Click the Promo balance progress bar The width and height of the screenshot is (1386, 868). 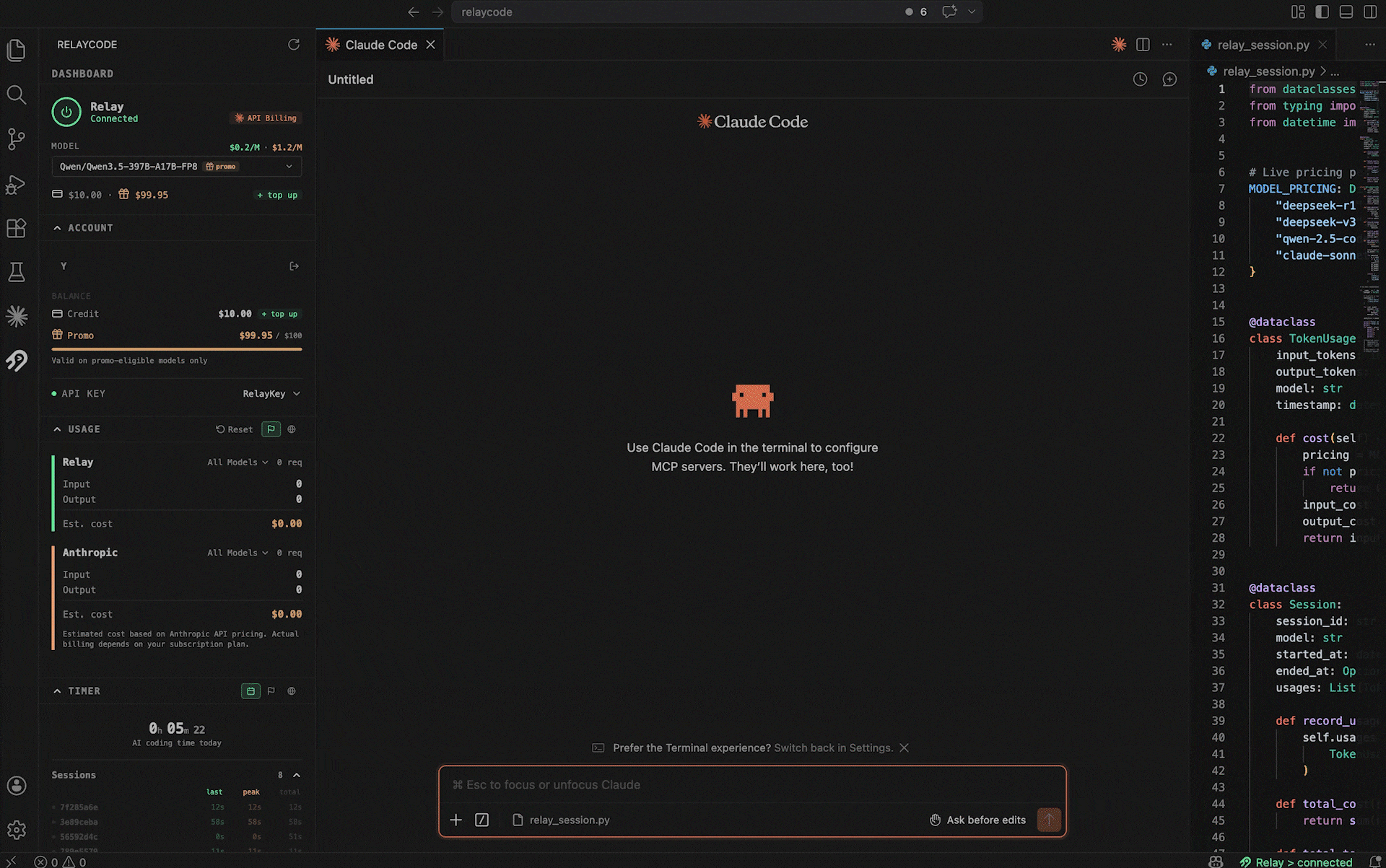(177, 349)
